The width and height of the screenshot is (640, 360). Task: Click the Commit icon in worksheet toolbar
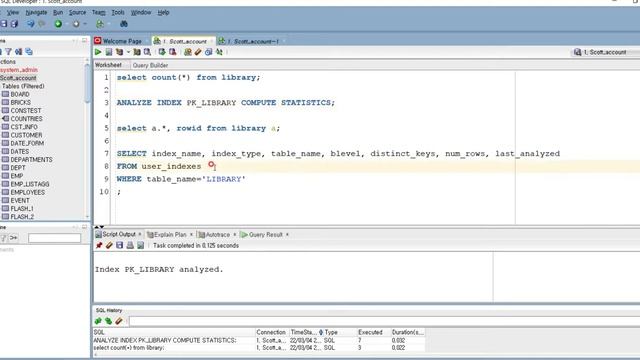point(162,52)
